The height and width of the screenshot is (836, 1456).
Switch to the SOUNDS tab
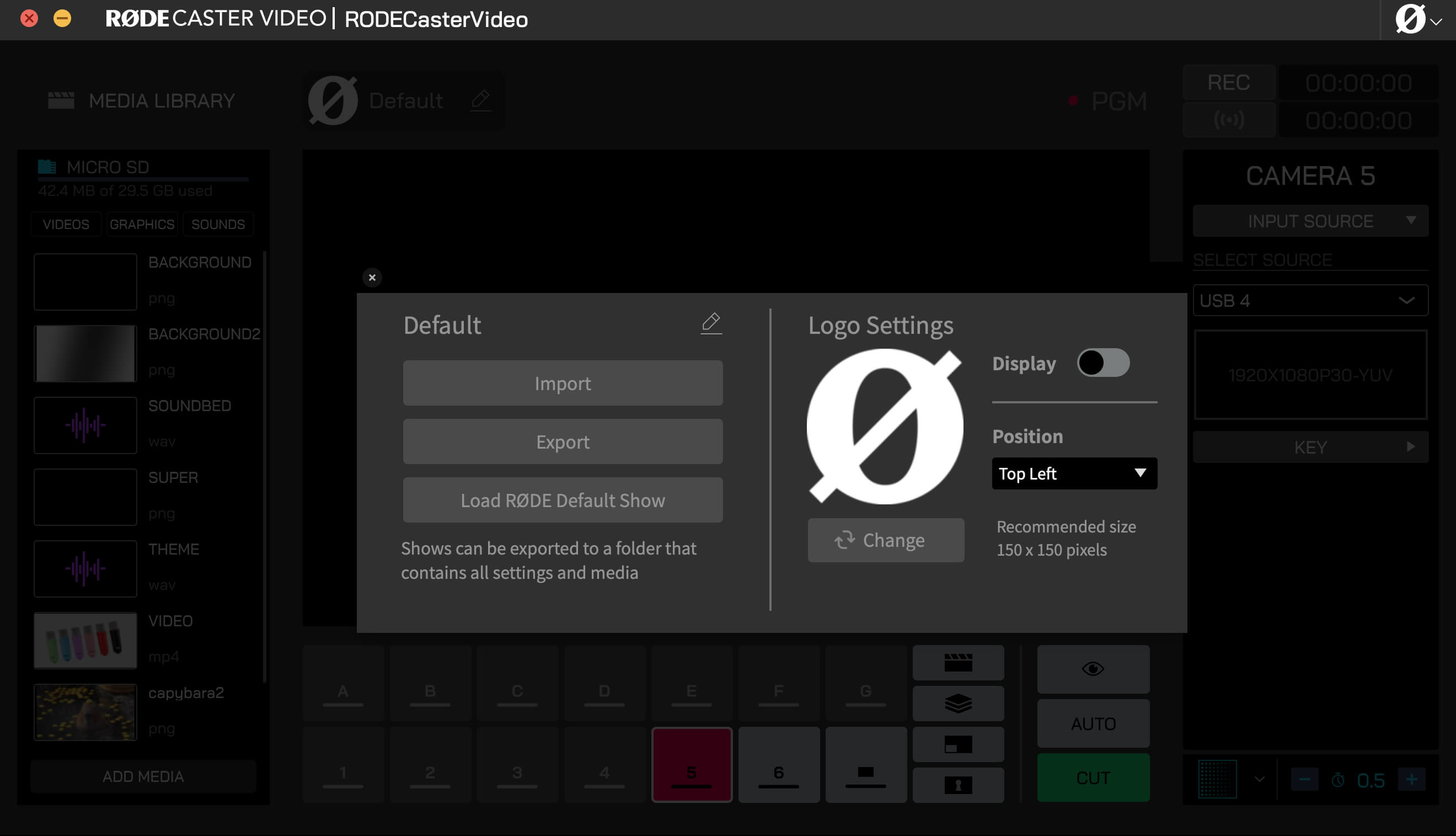click(x=218, y=224)
